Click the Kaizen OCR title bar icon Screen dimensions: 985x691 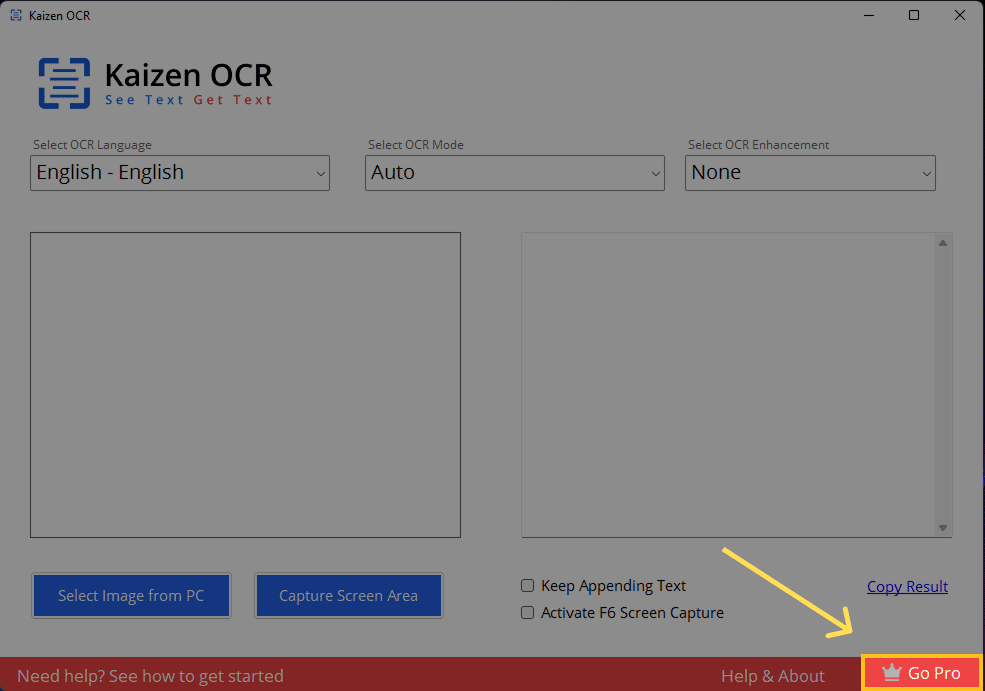click(16, 16)
